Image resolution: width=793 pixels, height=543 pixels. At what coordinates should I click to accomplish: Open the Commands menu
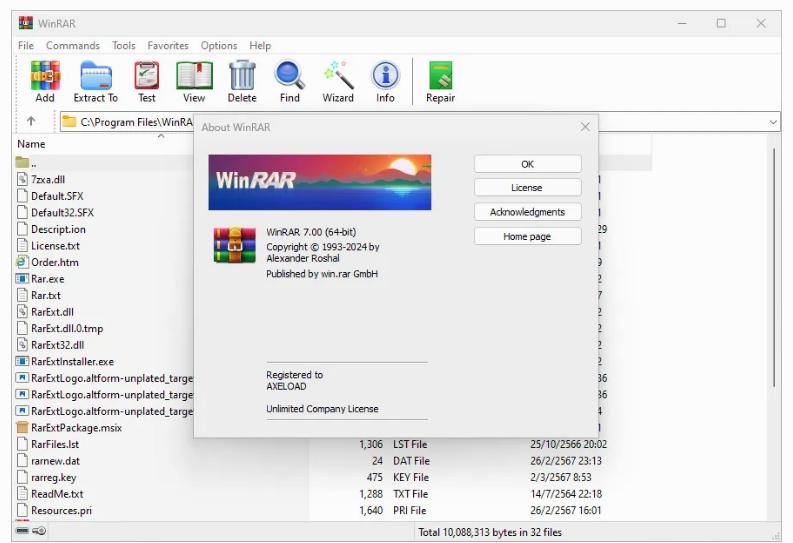pos(73,46)
